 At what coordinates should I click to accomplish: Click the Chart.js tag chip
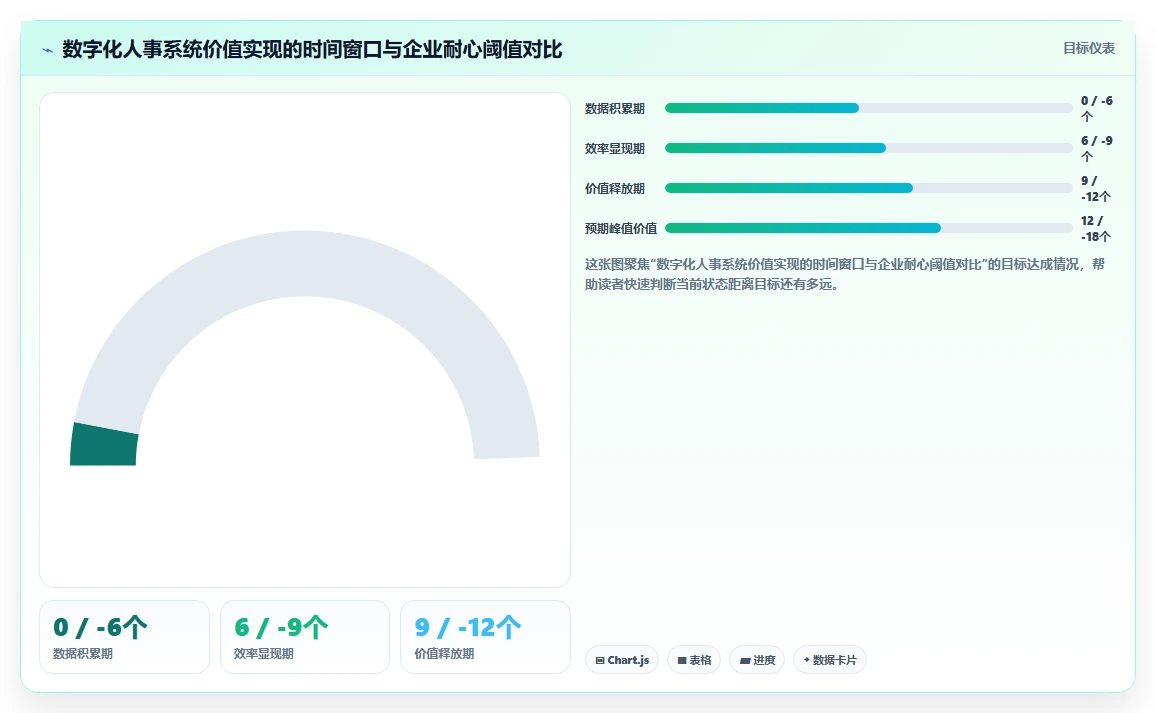pyautogui.click(x=621, y=660)
